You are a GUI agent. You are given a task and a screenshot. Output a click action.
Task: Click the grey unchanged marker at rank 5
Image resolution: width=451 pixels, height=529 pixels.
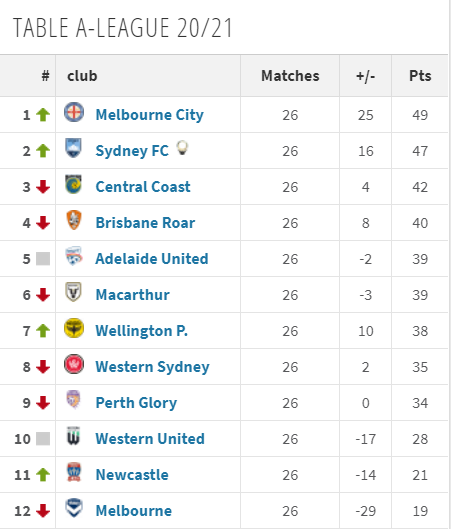coord(43,259)
